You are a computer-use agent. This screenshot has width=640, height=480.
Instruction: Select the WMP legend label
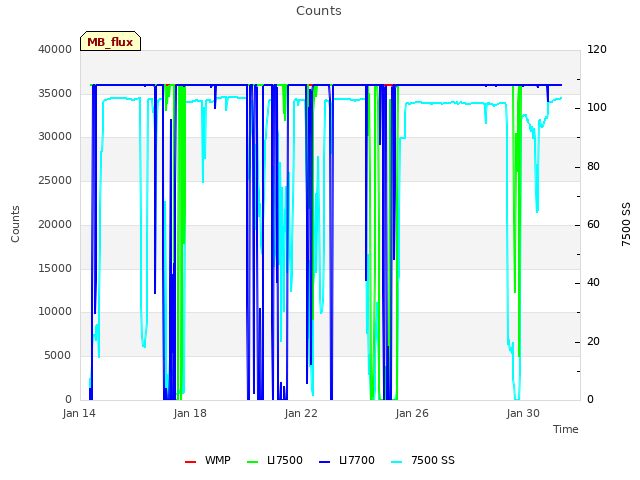pyautogui.click(x=218, y=460)
